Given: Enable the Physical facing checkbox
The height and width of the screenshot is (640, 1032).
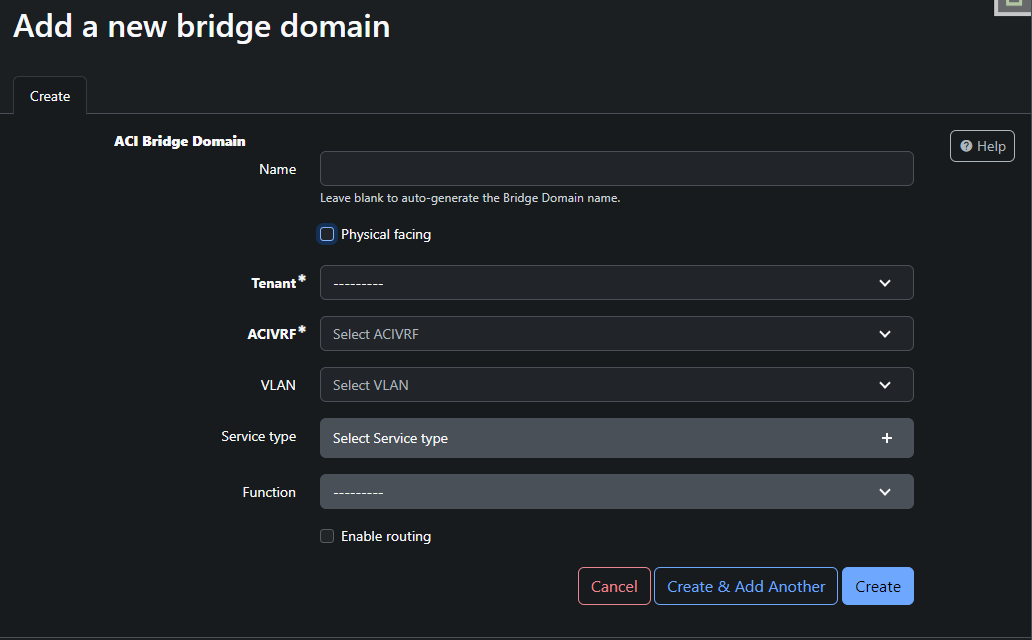Looking at the screenshot, I should (x=327, y=234).
